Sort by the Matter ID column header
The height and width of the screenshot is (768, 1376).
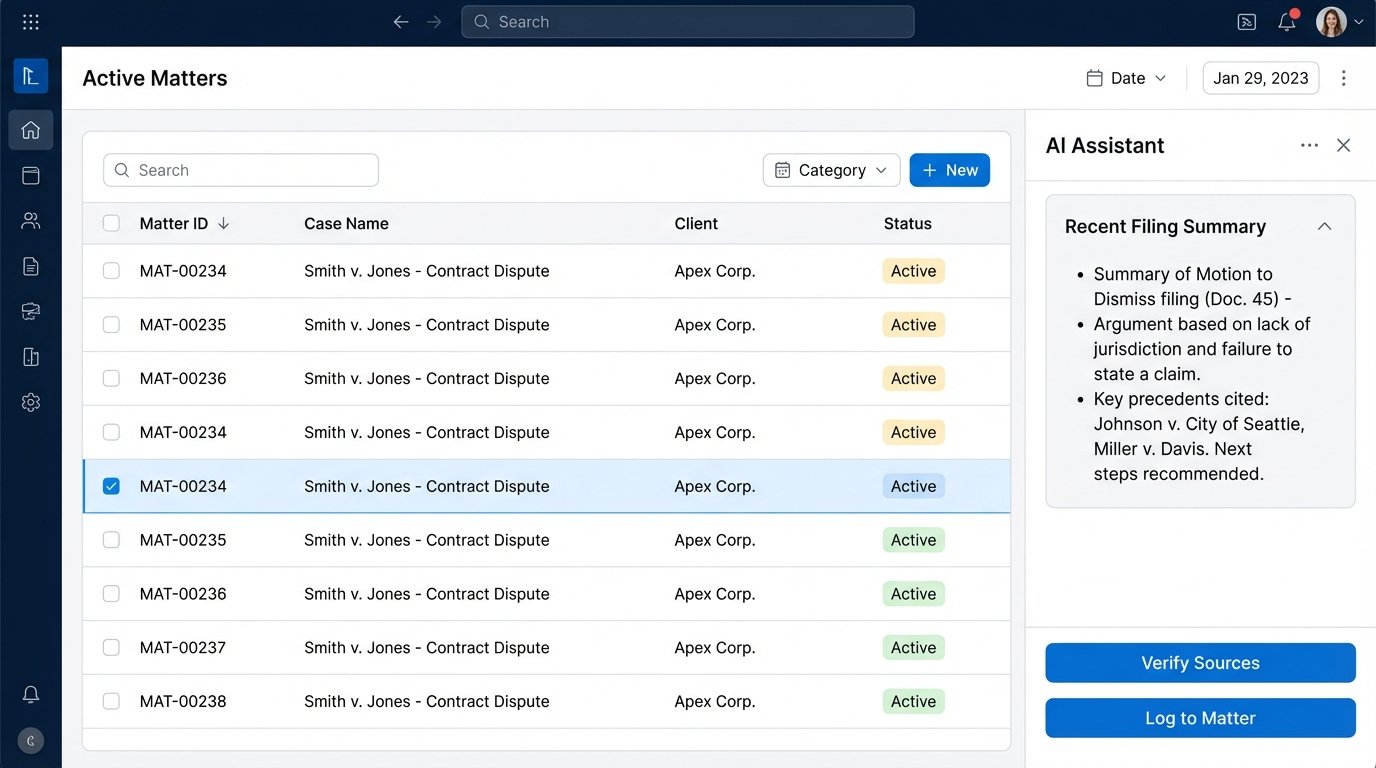[174, 224]
